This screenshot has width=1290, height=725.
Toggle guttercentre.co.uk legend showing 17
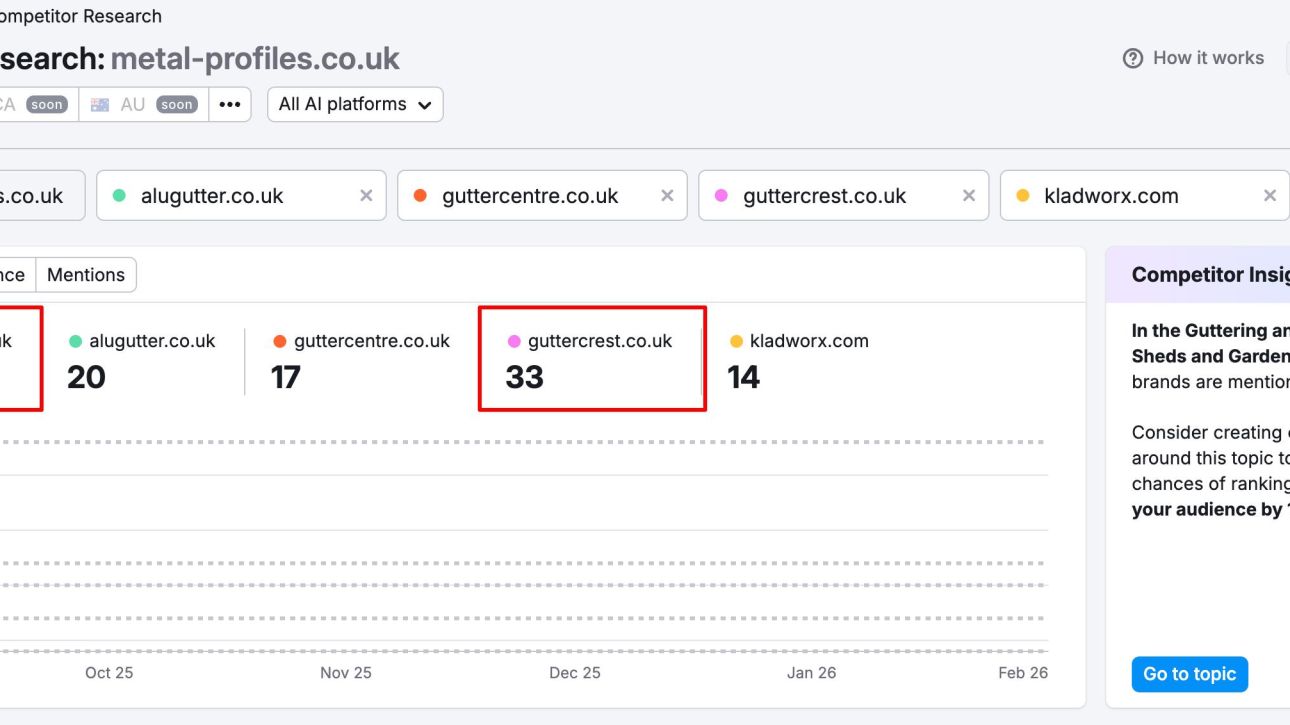[x=361, y=341]
